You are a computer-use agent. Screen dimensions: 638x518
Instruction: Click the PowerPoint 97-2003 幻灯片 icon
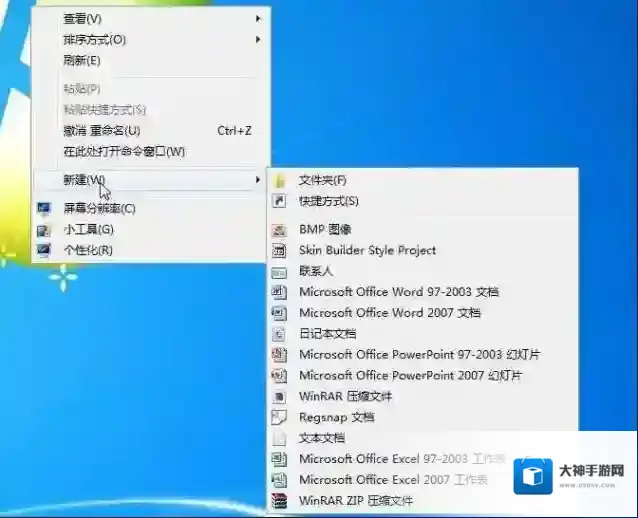[279, 355]
